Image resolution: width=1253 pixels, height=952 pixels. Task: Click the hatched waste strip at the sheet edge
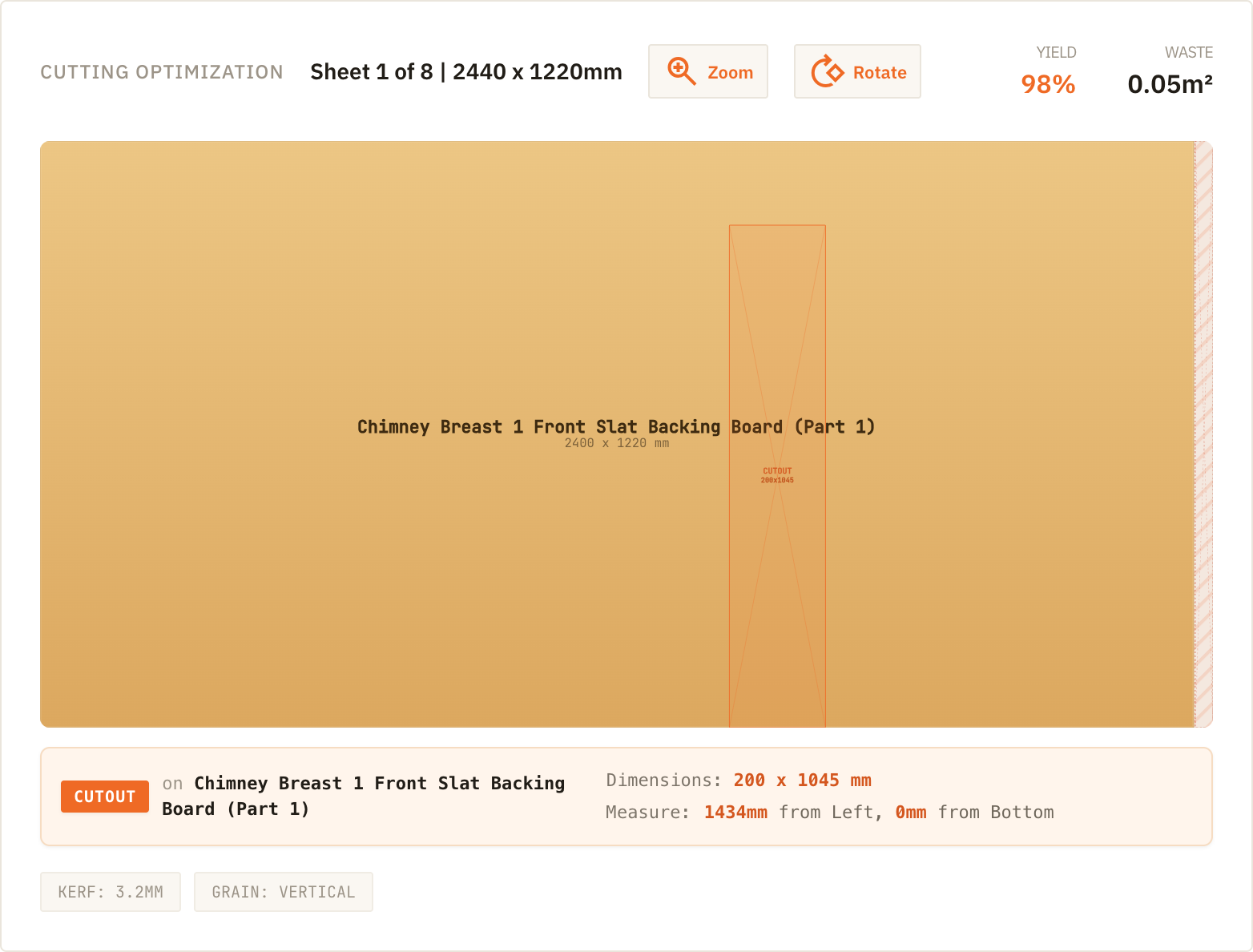point(1203,434)
